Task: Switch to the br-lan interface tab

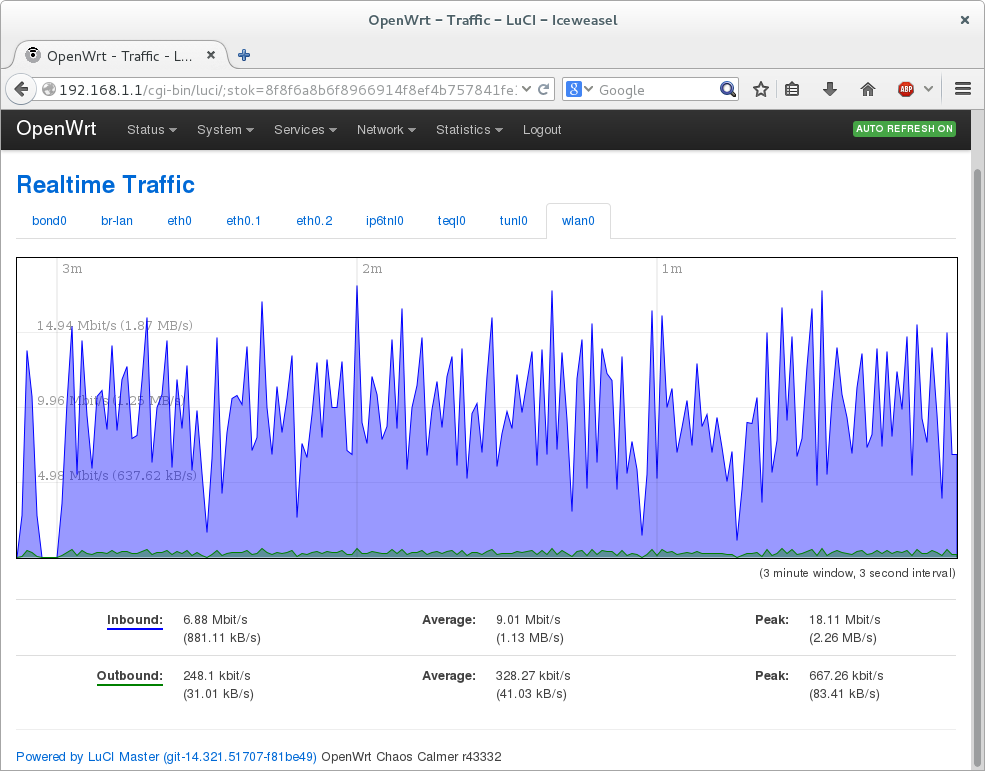Action: (117, 221)
